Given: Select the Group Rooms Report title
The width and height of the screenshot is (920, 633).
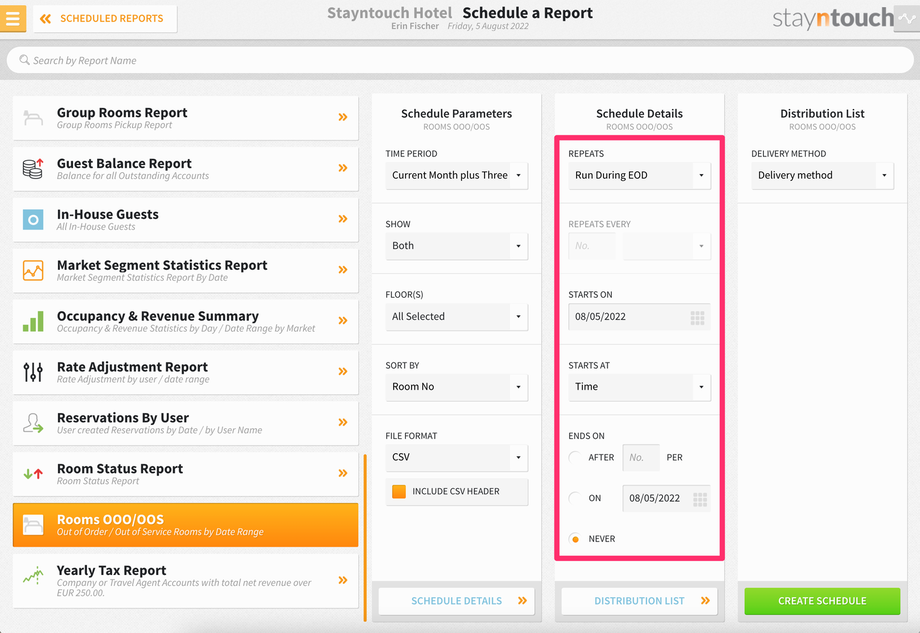Looking at the screenshot, I should 122,113.
